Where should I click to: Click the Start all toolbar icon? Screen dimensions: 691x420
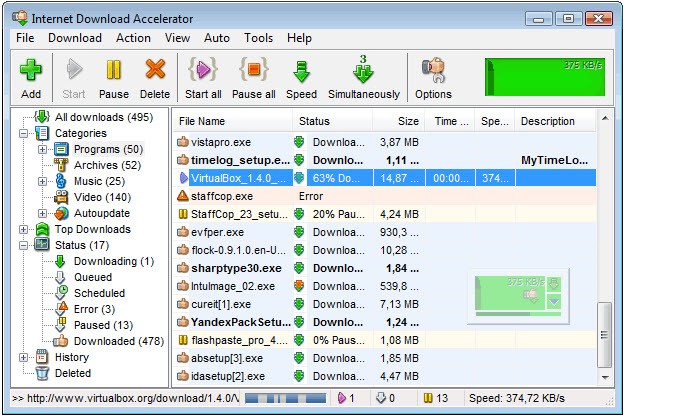tap(203, 70)
